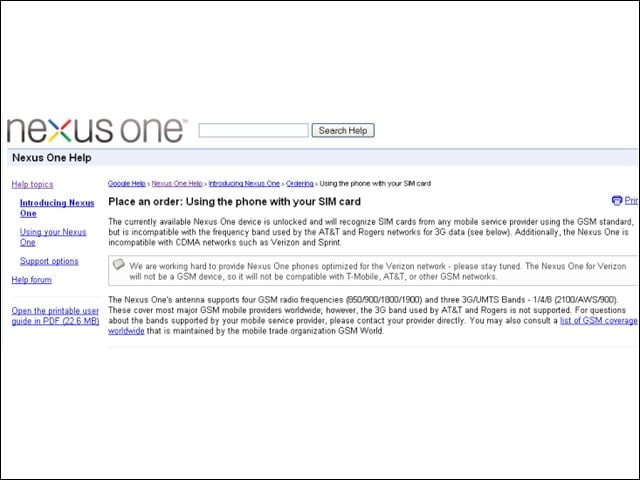Click the printer icon beside Print

(617, 200)
